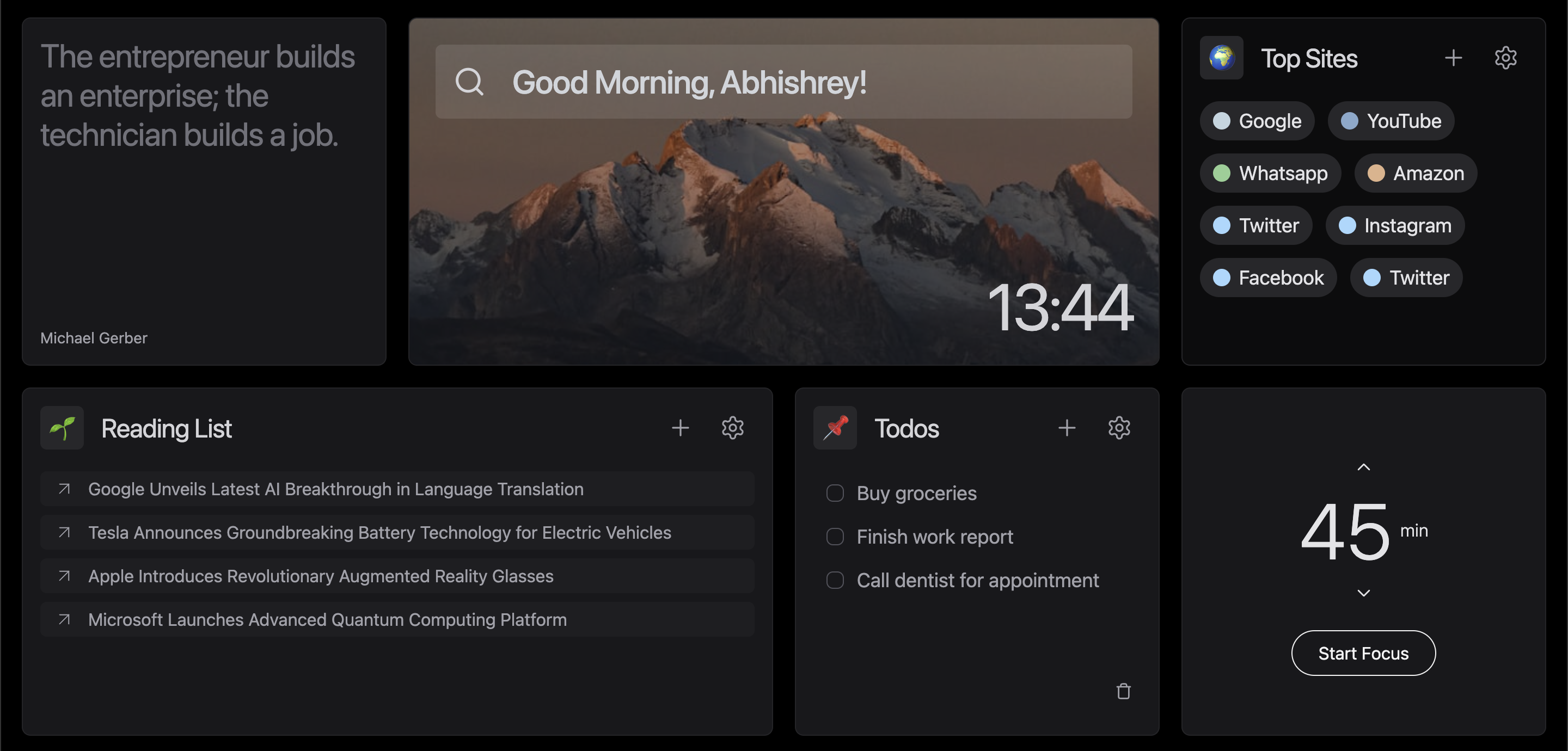Open the YouTube top site
The width and height of the screenshot is (1568, 751).
tap(1391, 120)
